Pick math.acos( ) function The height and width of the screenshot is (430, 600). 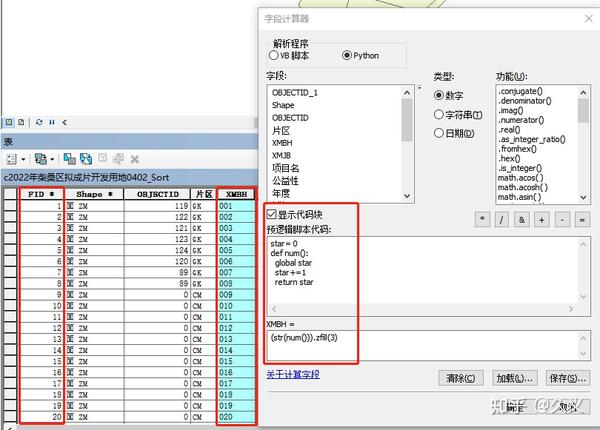[x=520, y=178]
